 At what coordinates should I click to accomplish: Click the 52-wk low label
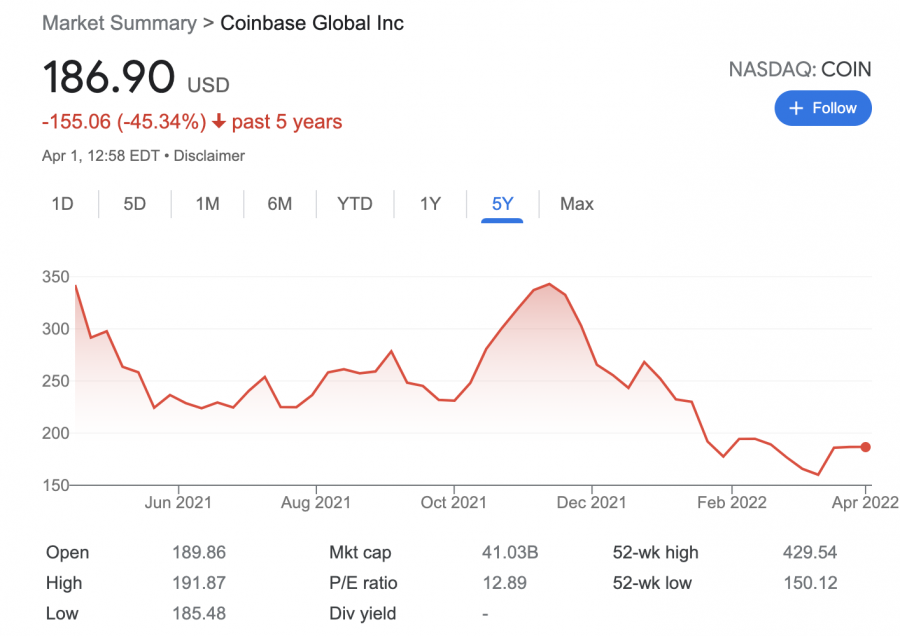(652, 583)
